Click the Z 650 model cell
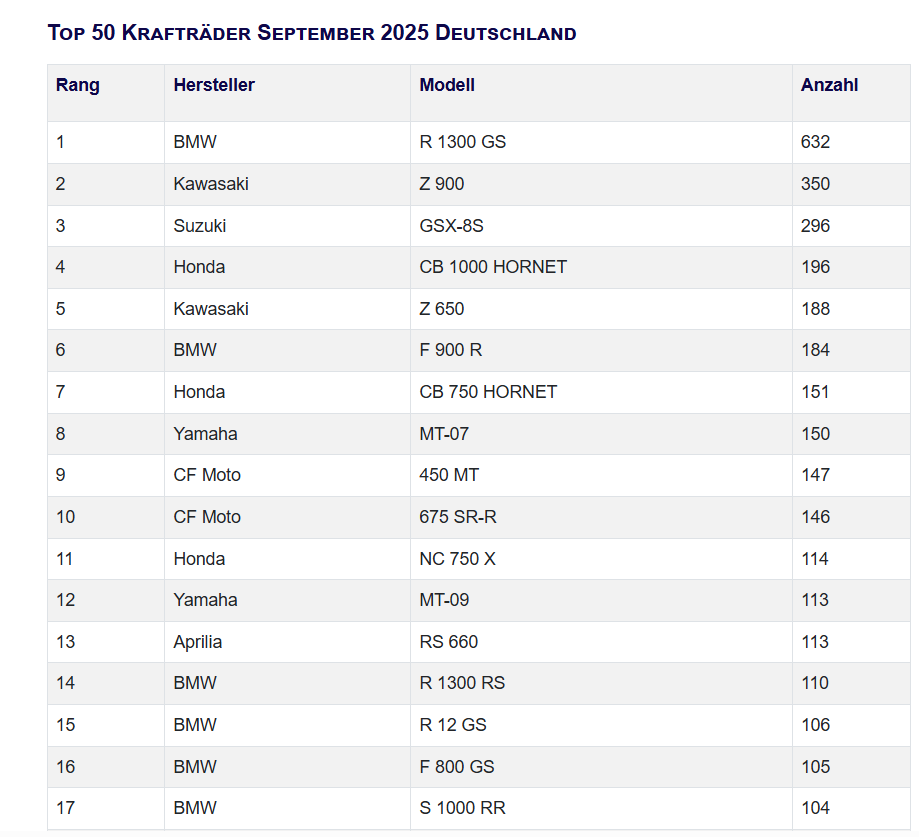The width and height of the screenshot is (919, 837). (442, 309)
